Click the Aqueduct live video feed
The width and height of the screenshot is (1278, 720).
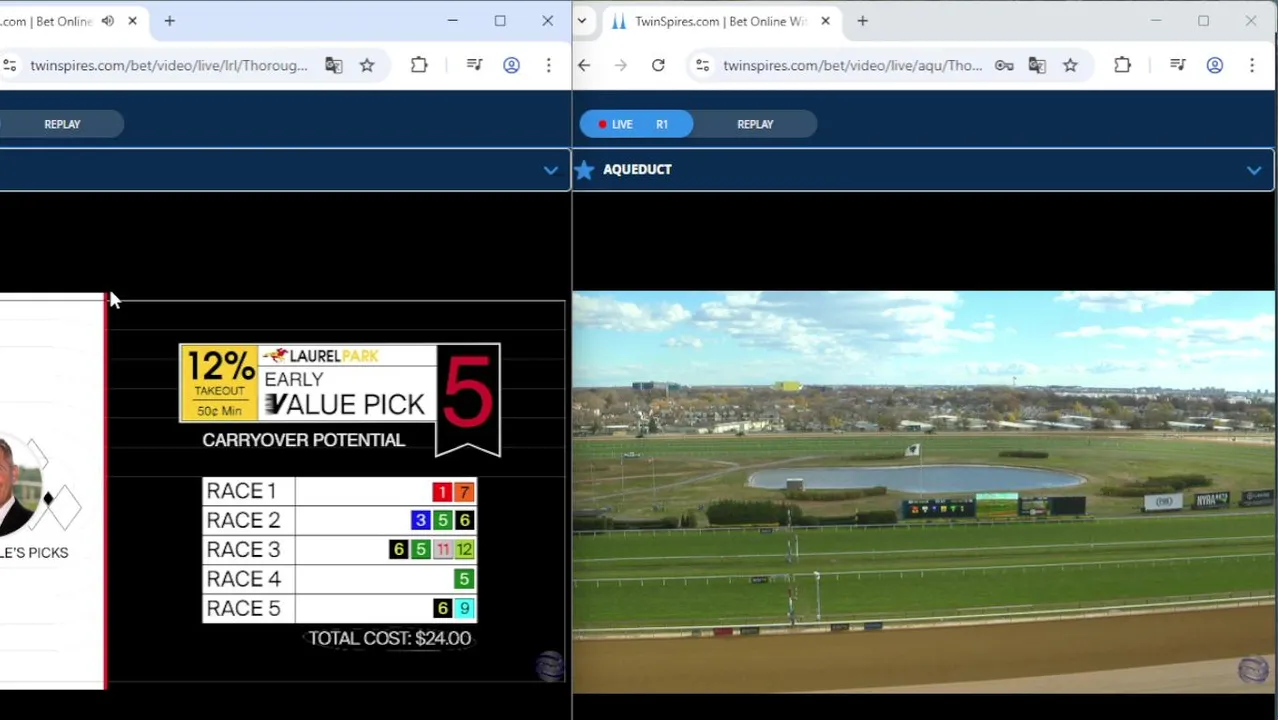pos(924,491)
